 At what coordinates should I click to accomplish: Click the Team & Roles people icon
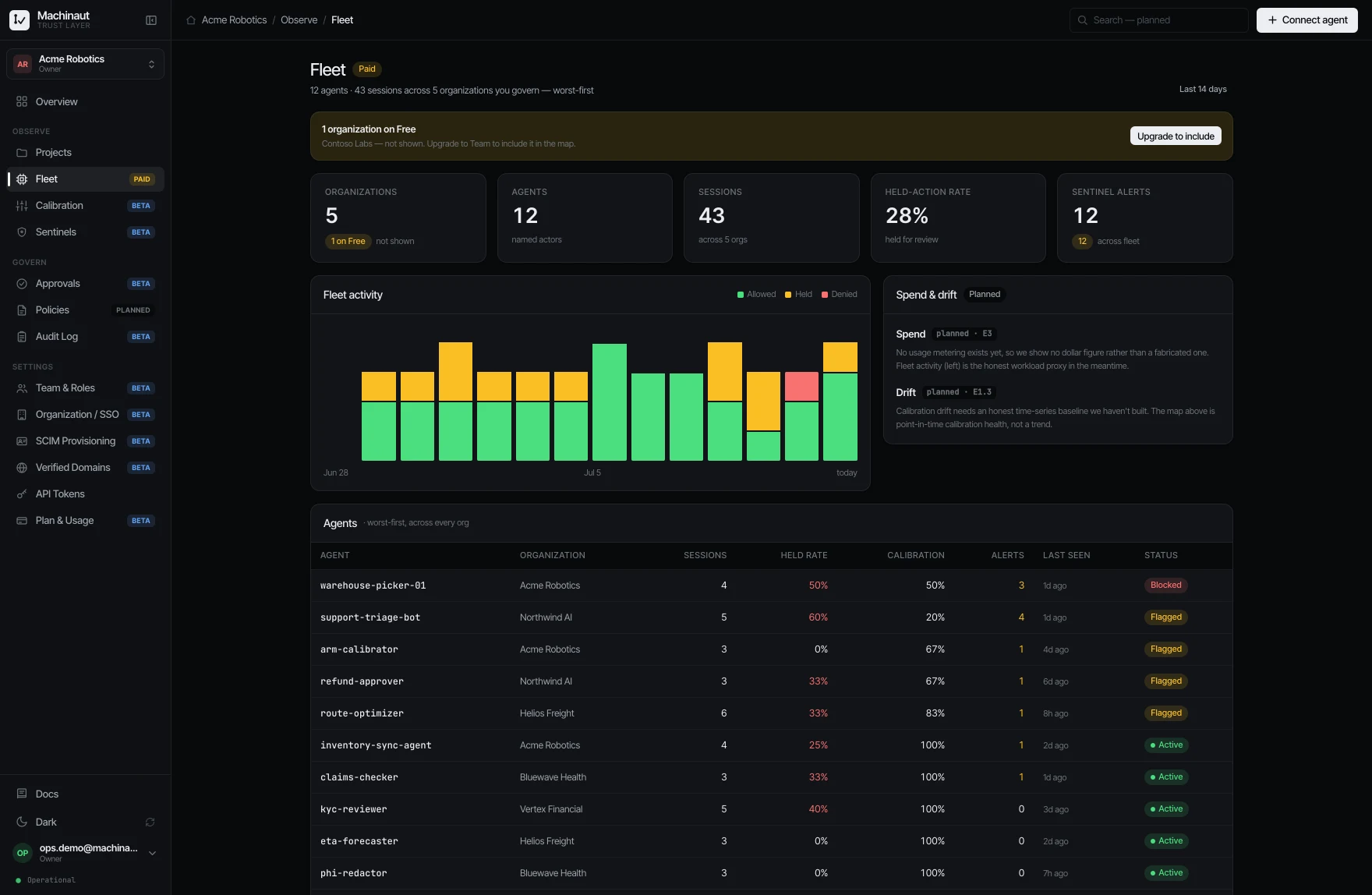point(22,388)
